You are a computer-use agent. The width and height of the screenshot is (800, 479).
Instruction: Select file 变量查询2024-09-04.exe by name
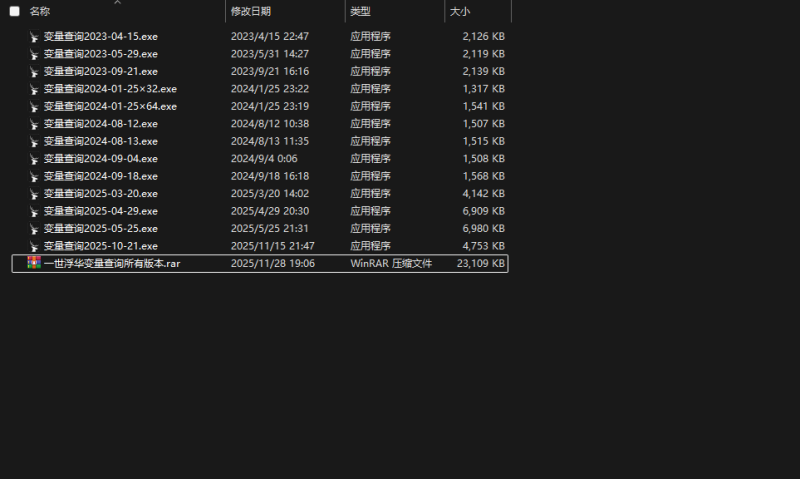click(100, 159)
